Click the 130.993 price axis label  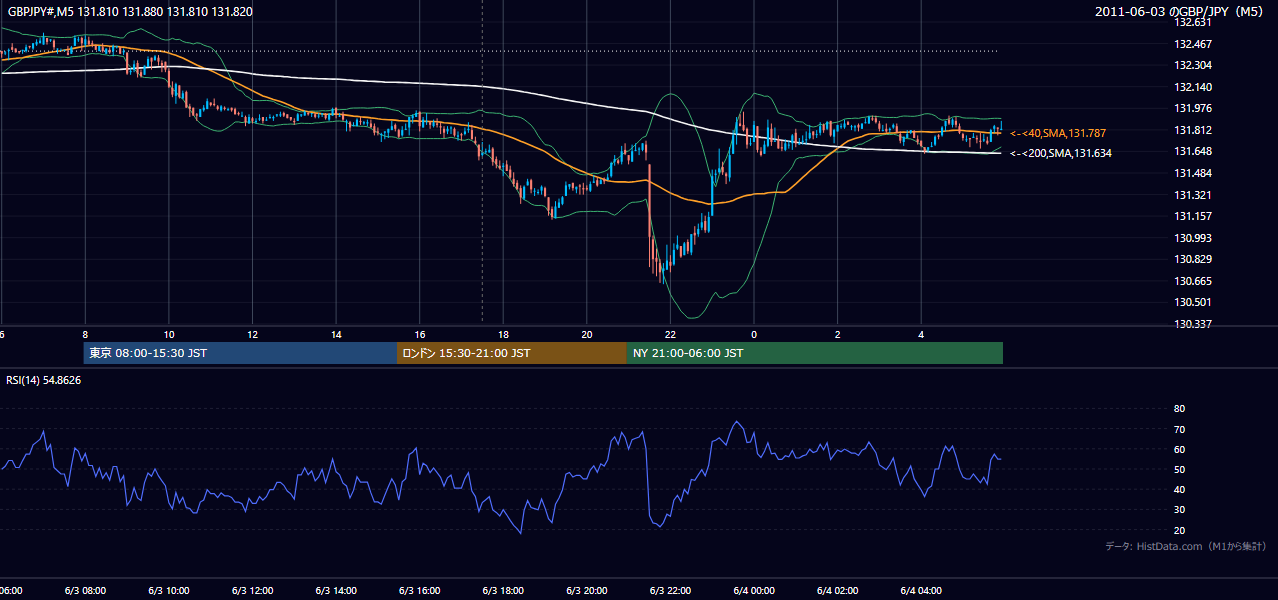pyautogui.click(x=1192, y=238)
